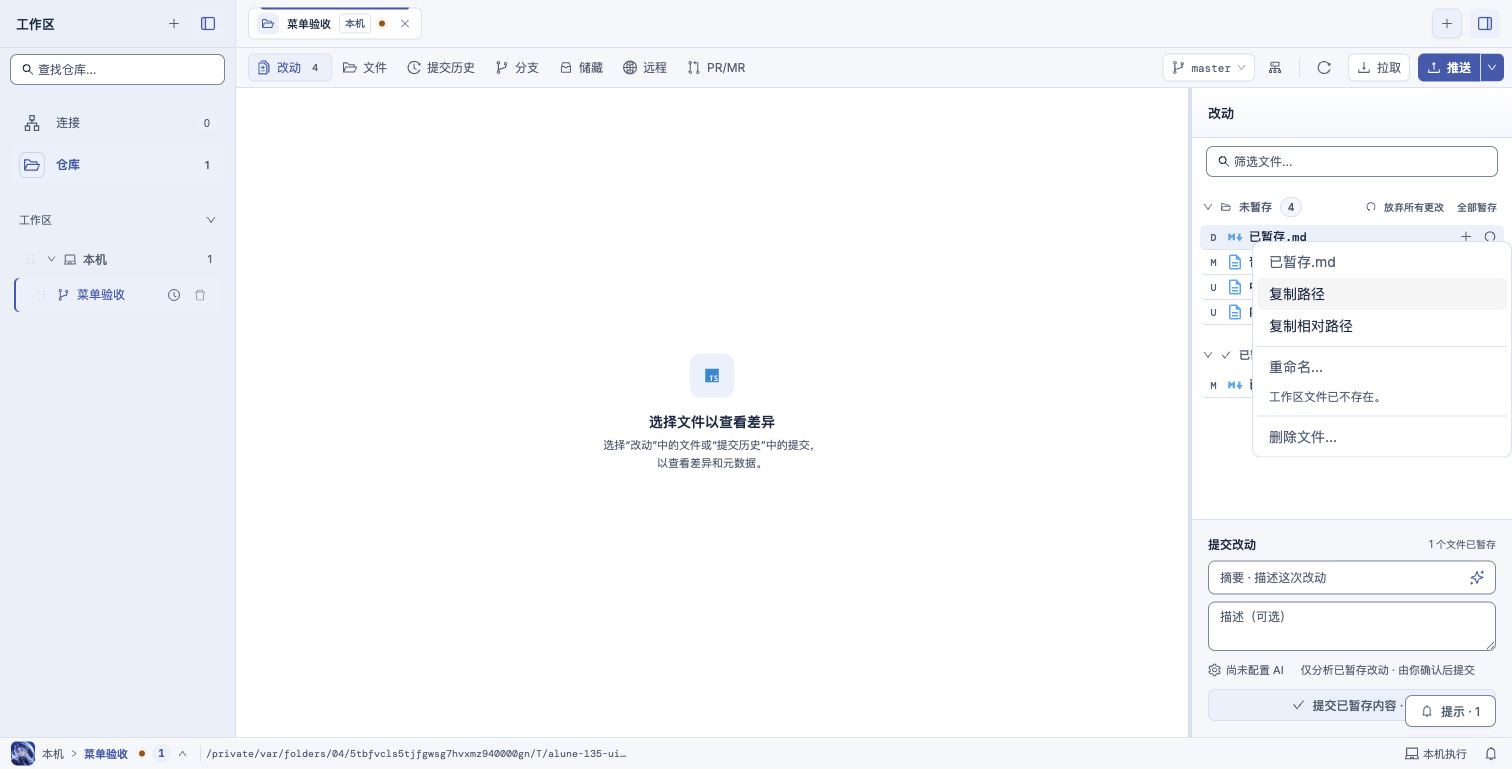The image size is (1512, 769).
Task: Collapse the 本机 tree node
Action: (51, 259)
